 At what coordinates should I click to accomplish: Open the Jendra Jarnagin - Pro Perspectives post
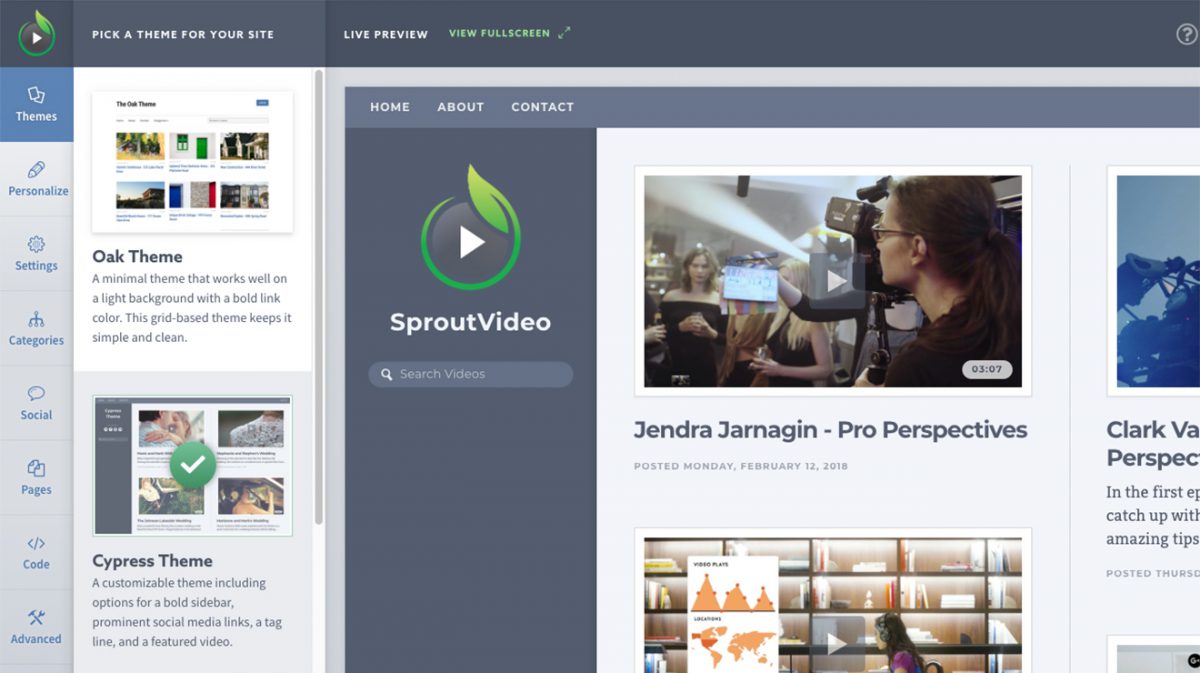(x=831, y=430)
